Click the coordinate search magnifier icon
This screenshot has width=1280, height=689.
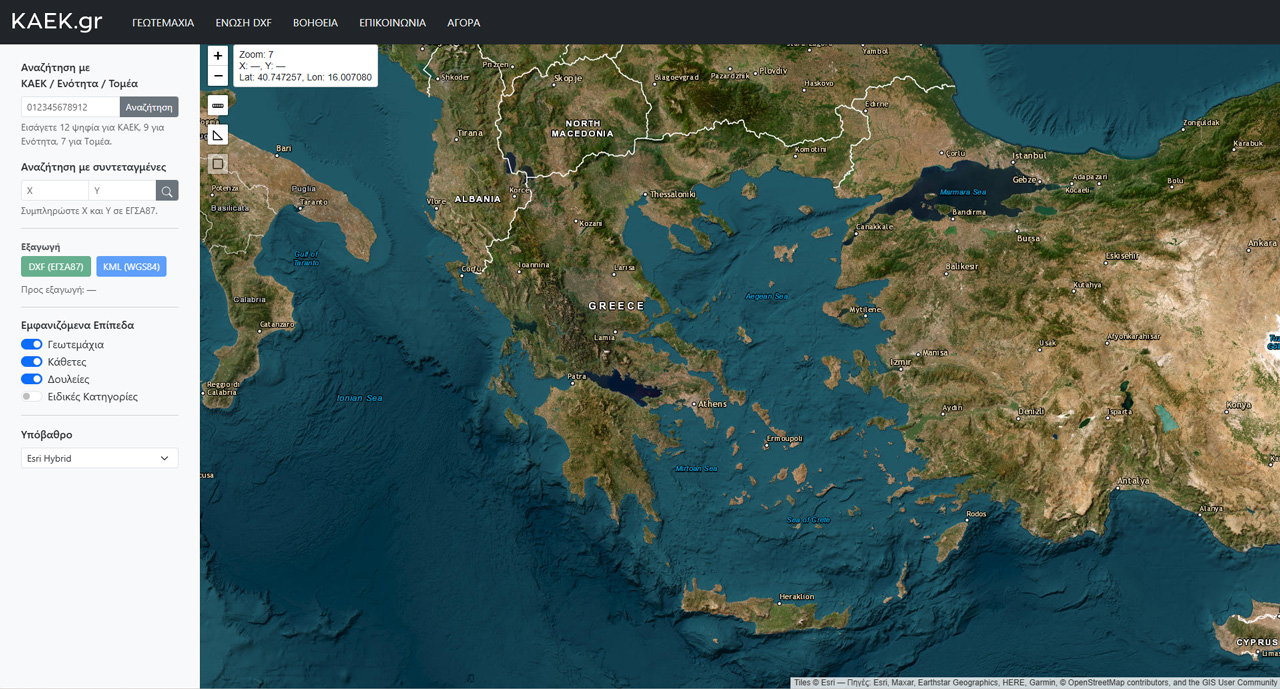[x=167, y=190]
